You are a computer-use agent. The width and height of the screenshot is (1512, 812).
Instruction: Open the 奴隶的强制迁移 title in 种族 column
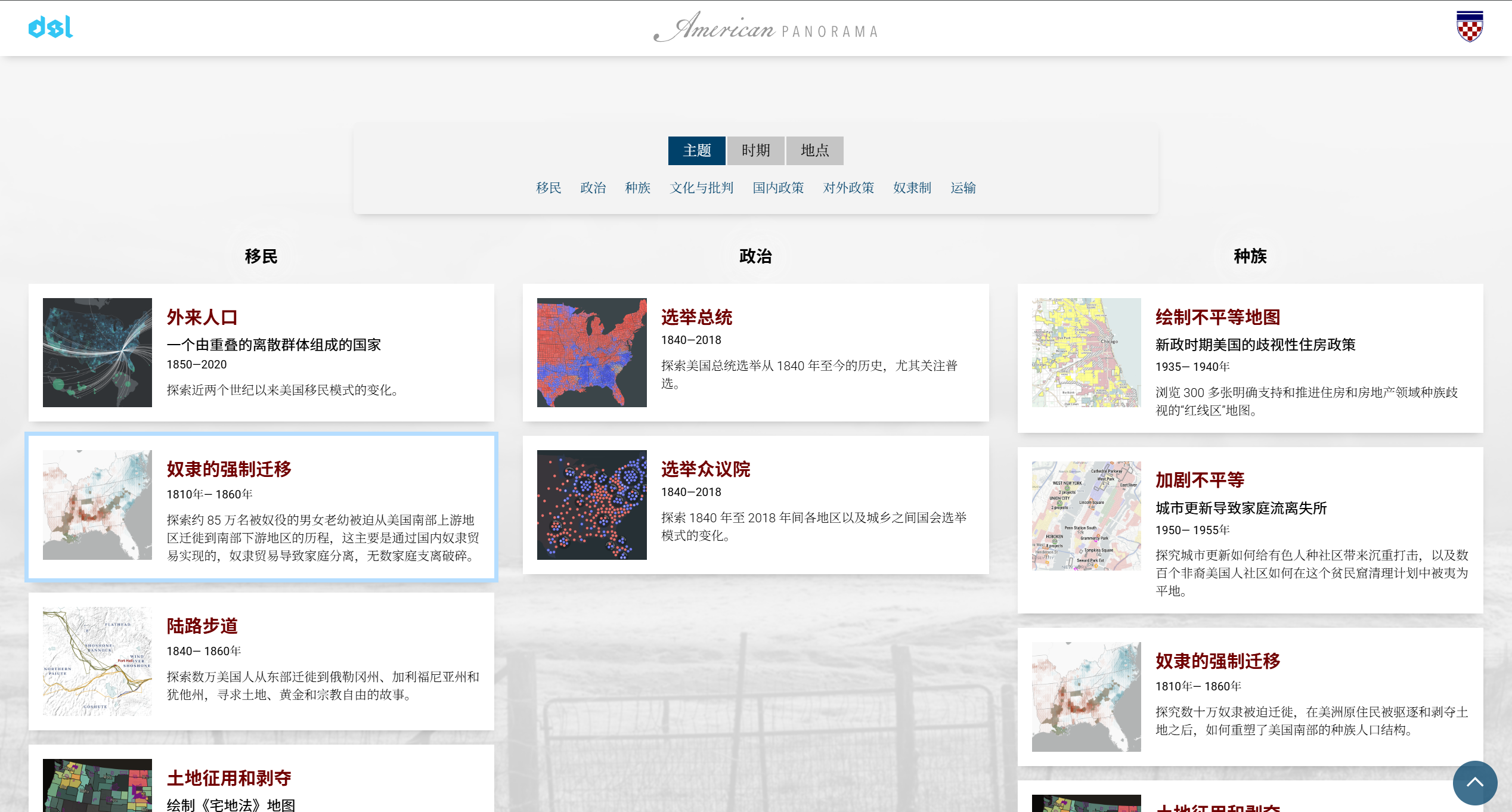point(1217,661)
